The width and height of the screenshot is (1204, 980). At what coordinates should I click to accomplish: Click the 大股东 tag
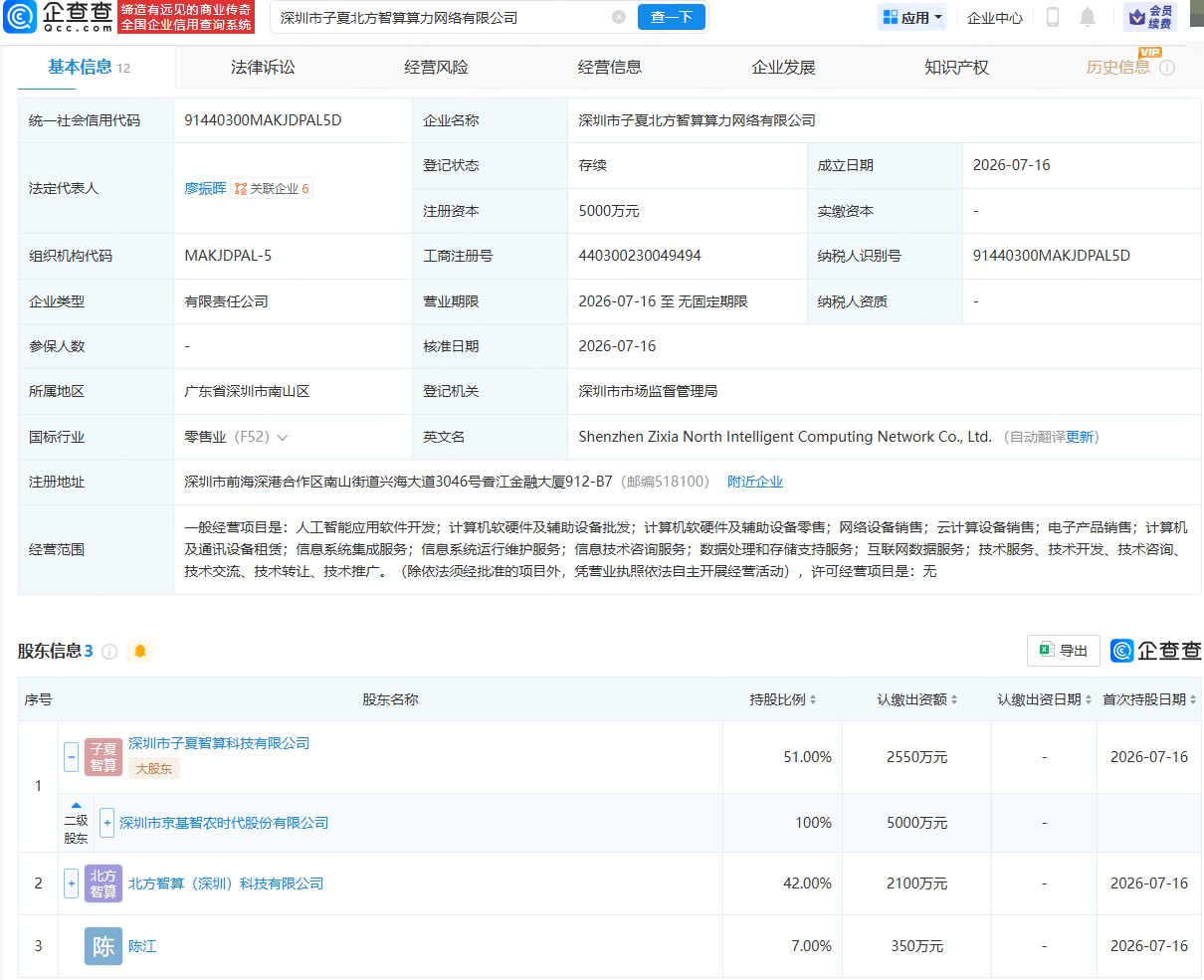[154, 768]
